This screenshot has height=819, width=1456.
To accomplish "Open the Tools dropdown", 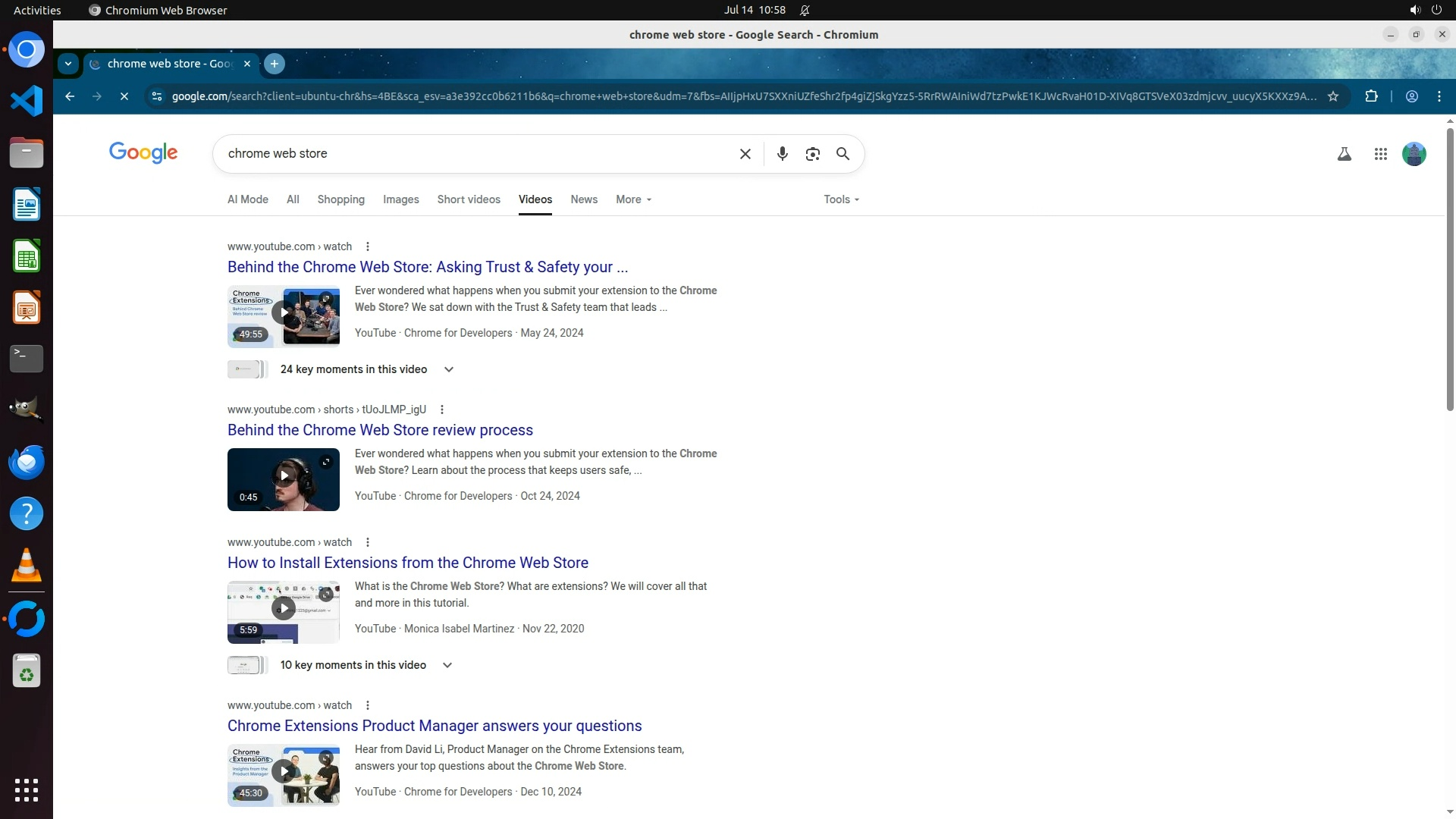I will [841, 199].
